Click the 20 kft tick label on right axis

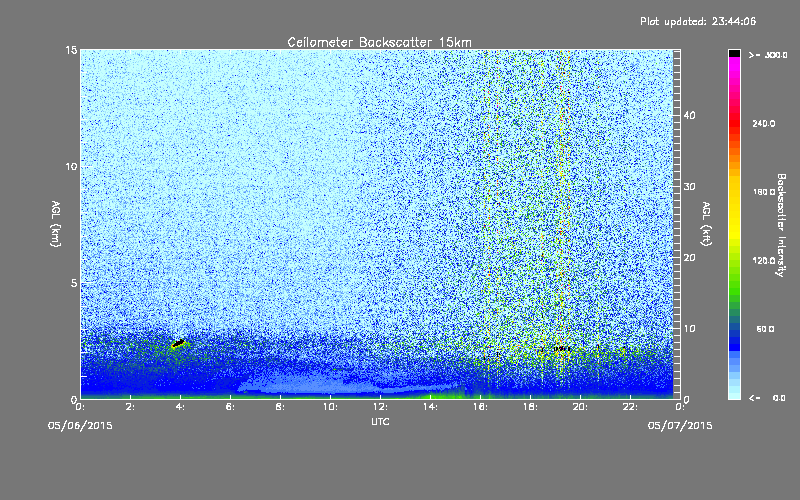tap(690, 258)
